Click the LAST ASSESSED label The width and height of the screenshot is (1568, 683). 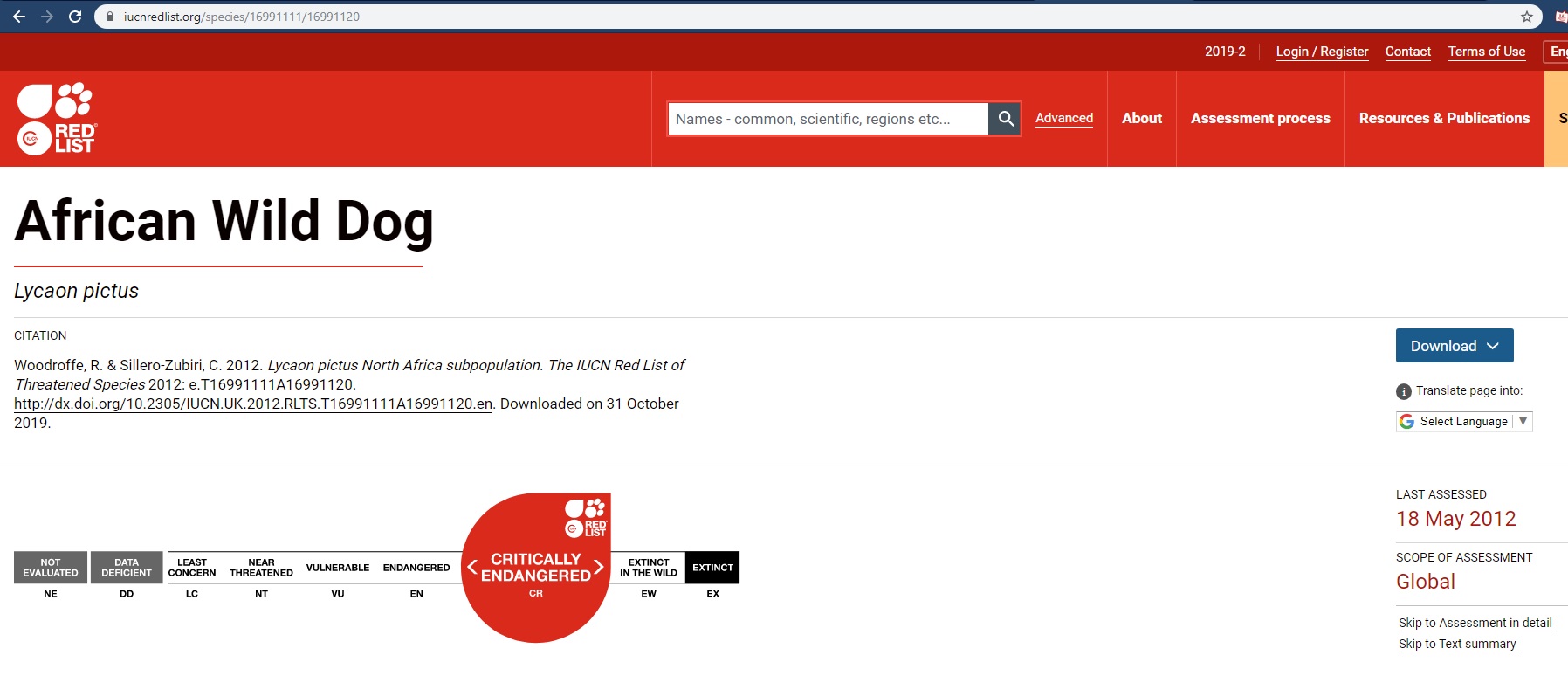coord(1441,494)
